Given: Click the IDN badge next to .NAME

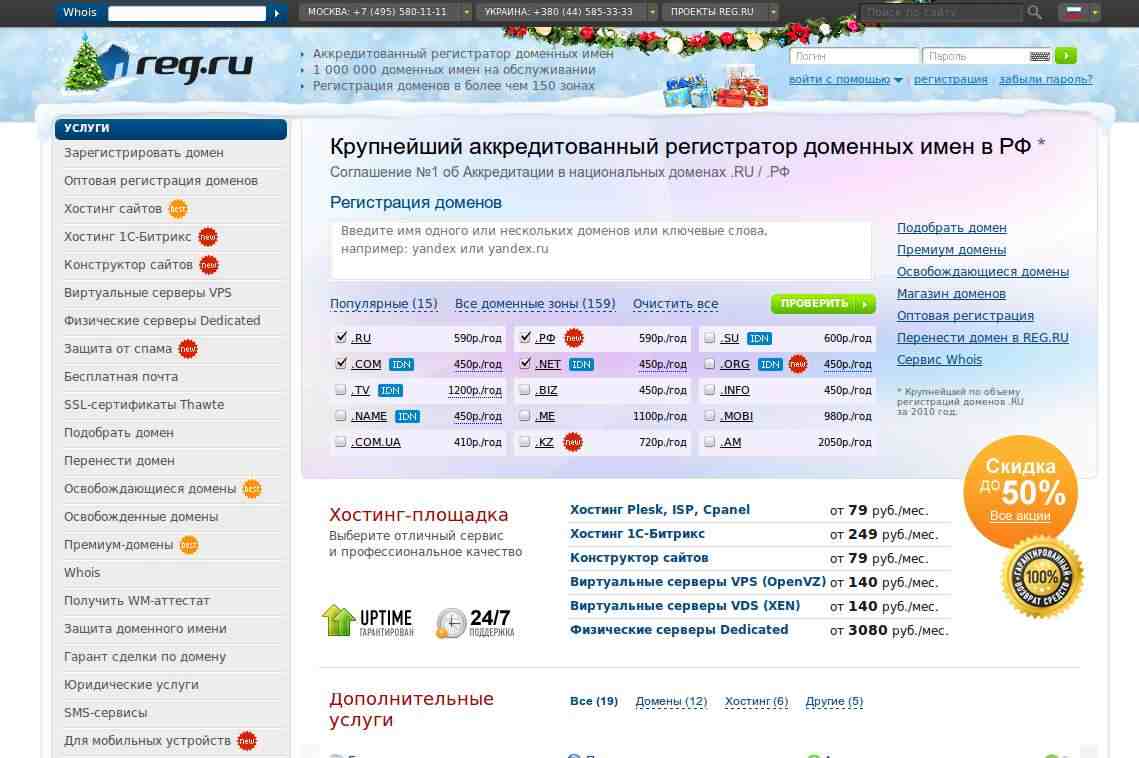Looking at the screenshot, I should [x=407, y=416].
